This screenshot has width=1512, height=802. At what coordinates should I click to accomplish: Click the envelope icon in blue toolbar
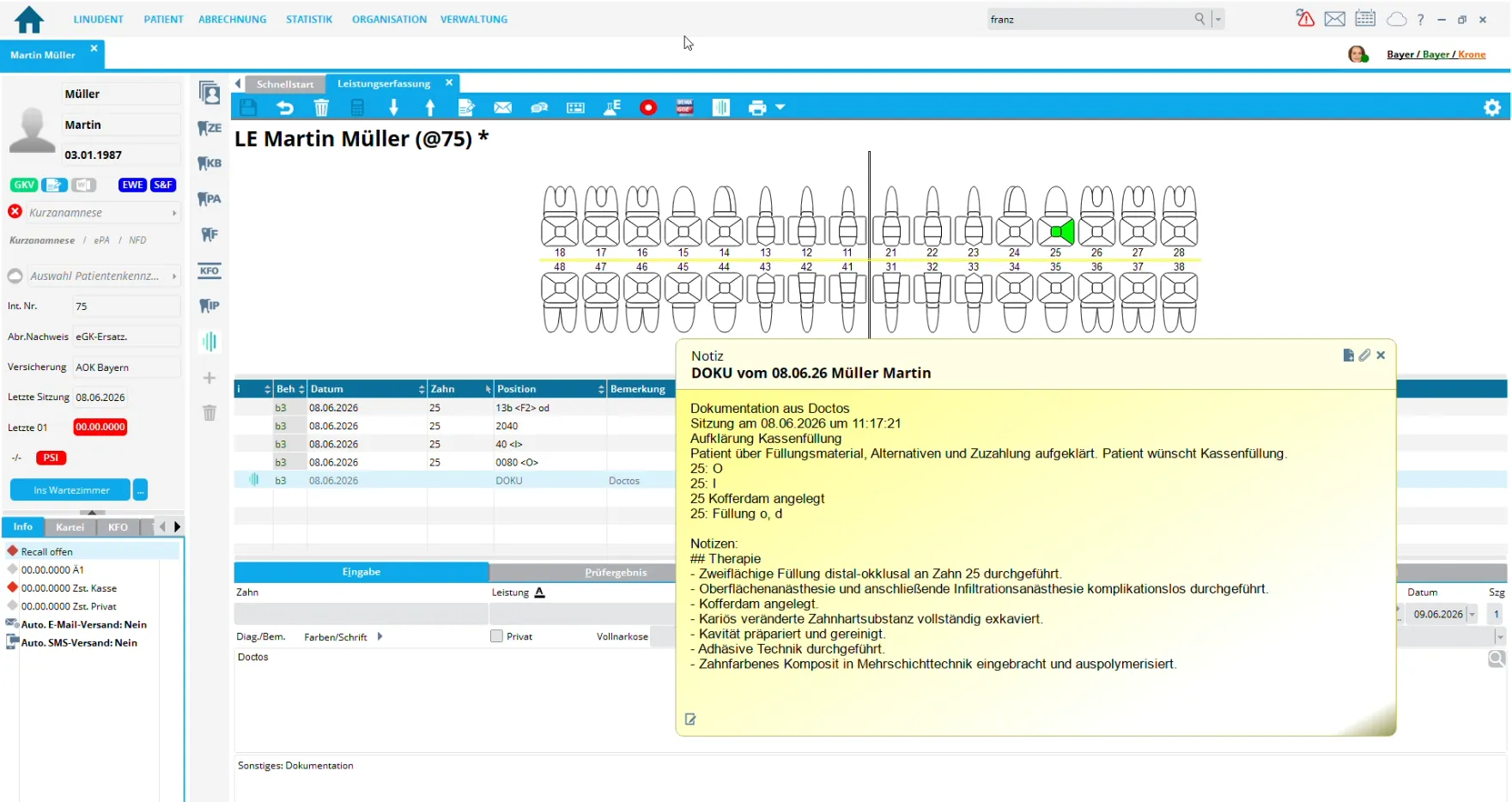503,107
